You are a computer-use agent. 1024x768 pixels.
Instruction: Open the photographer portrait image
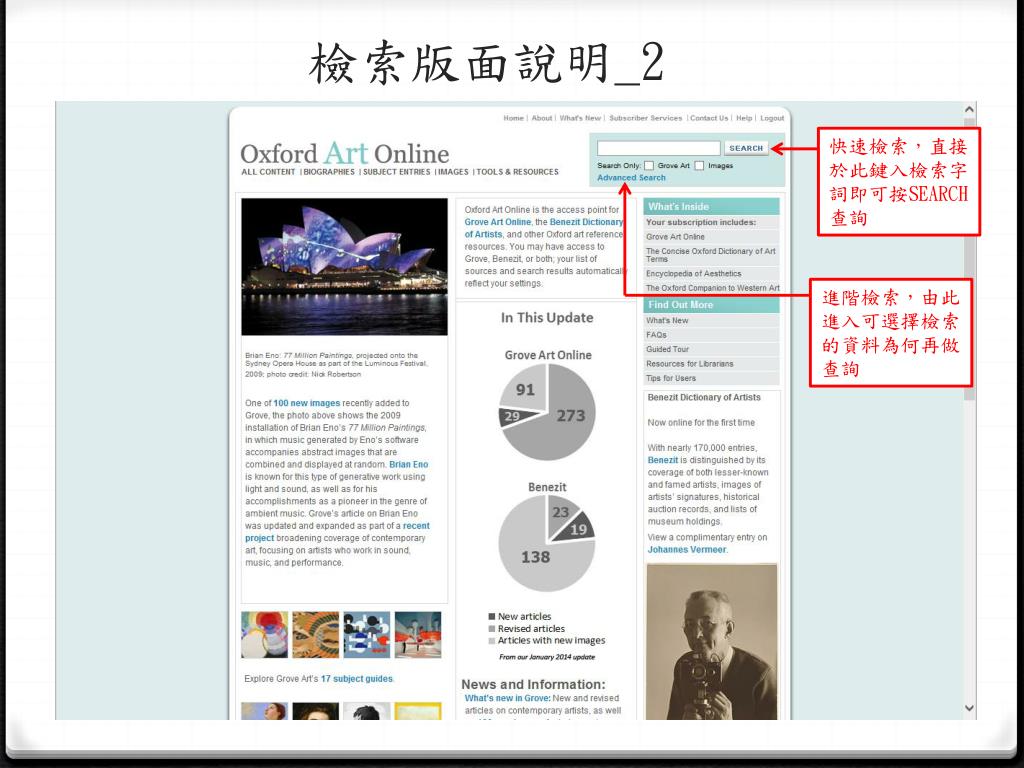click(711, 640)
